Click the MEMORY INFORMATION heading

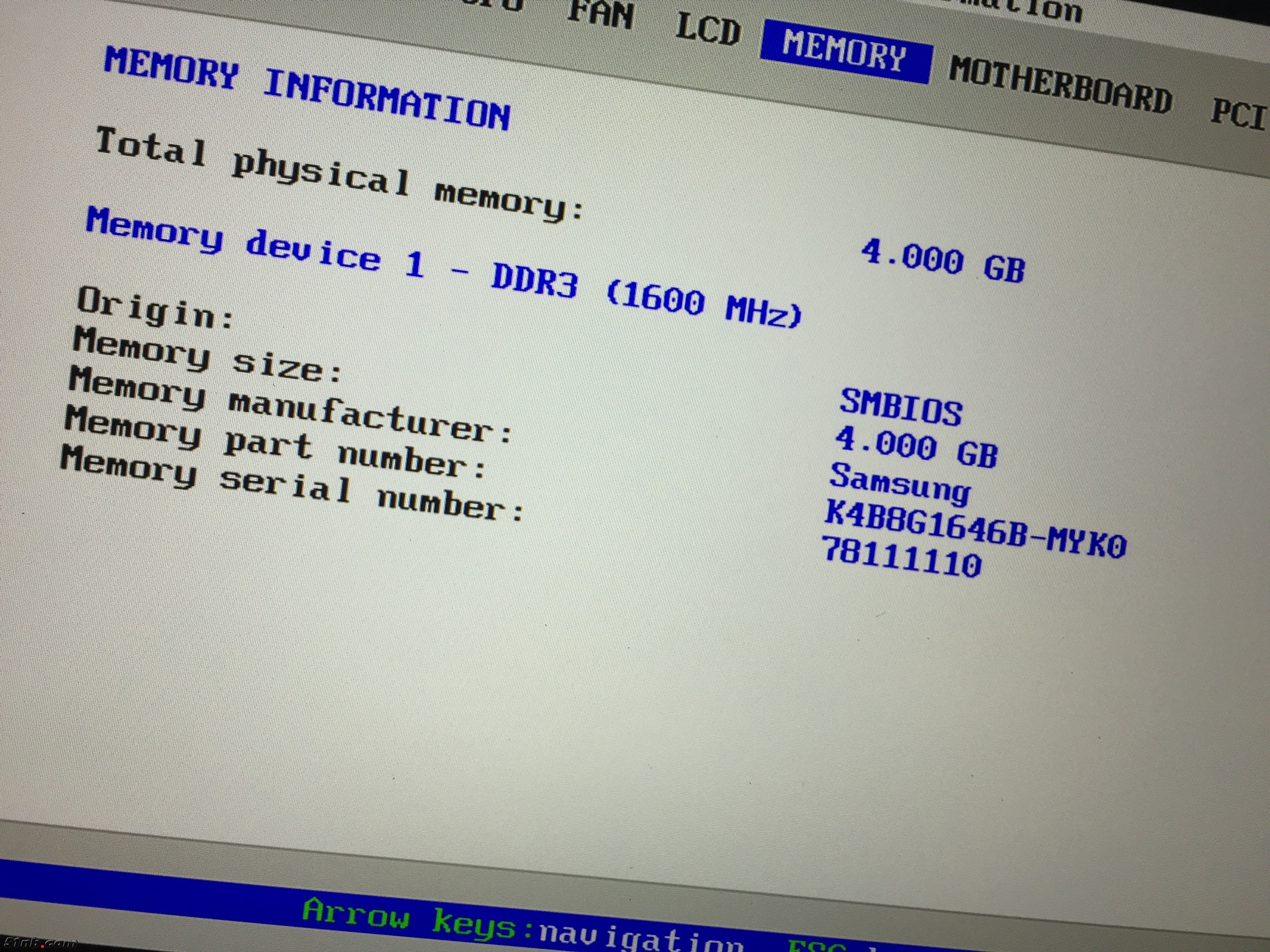(307, 88)
